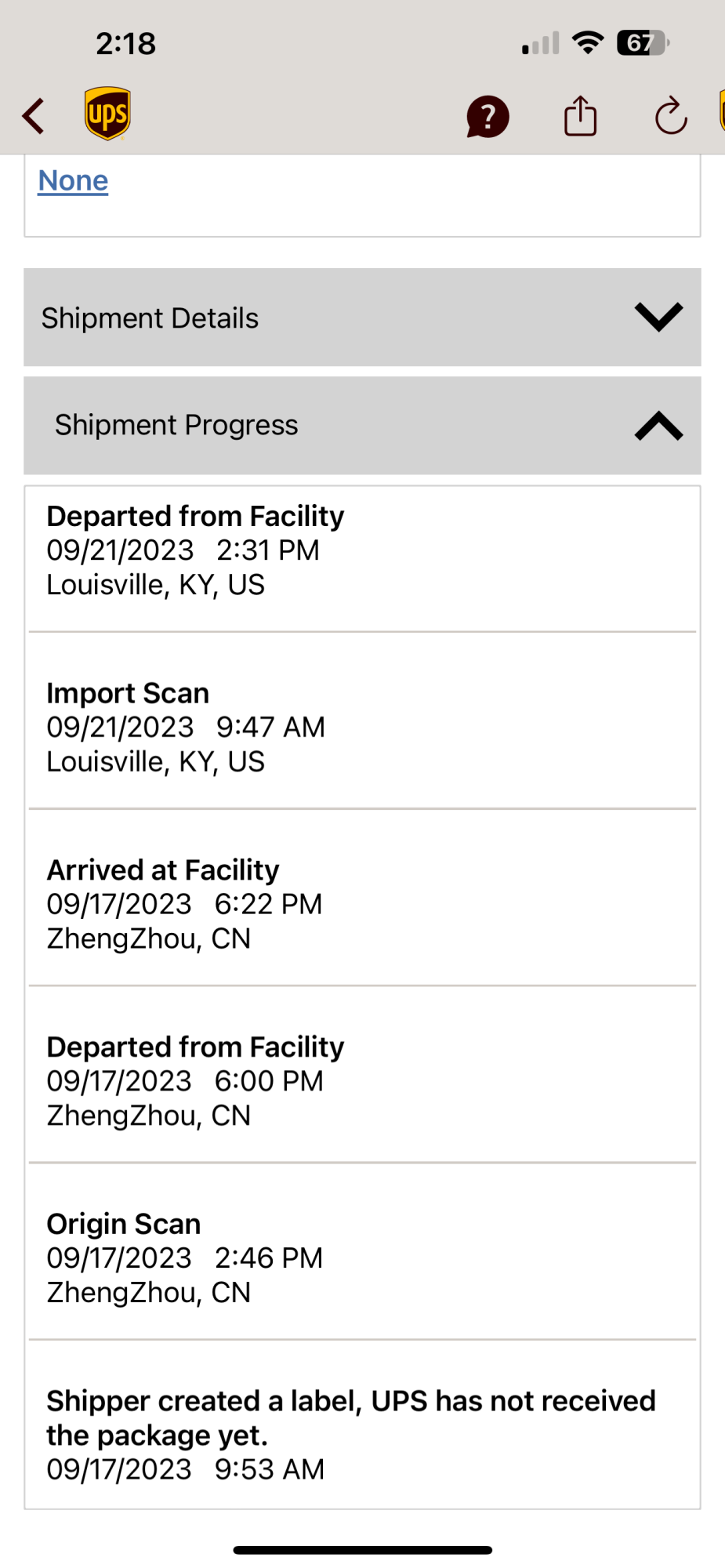725x1568 pixels.
Task: Open the help chat question icon
Action: pos(488,117)
